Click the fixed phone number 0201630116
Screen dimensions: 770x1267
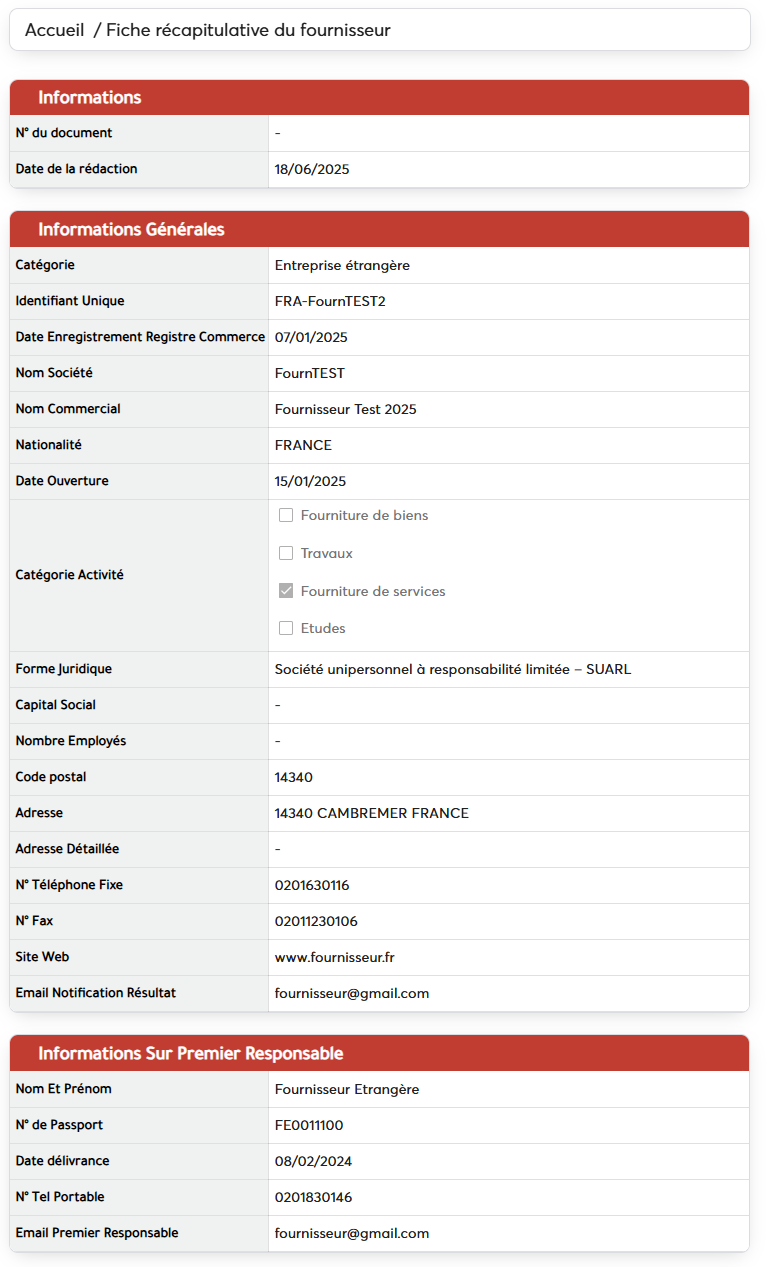(312, 885)
